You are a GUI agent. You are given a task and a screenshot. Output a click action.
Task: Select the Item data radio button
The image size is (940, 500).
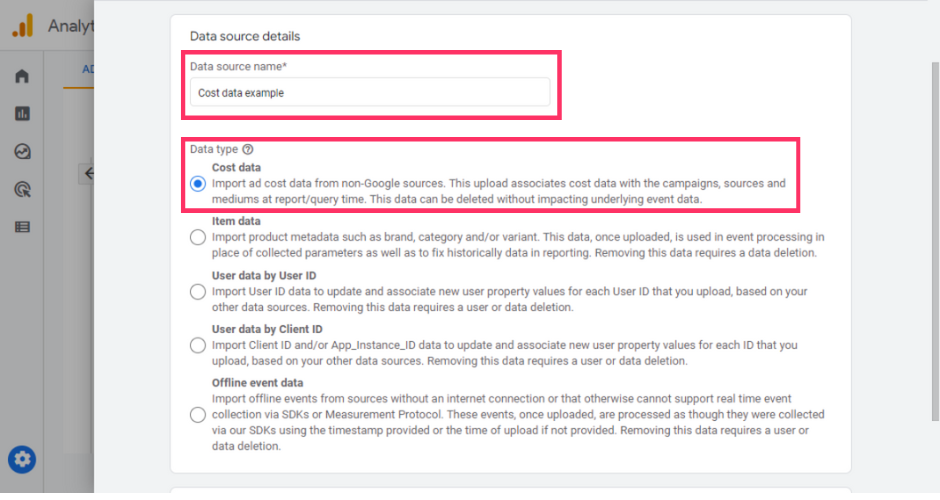point(198,238)
